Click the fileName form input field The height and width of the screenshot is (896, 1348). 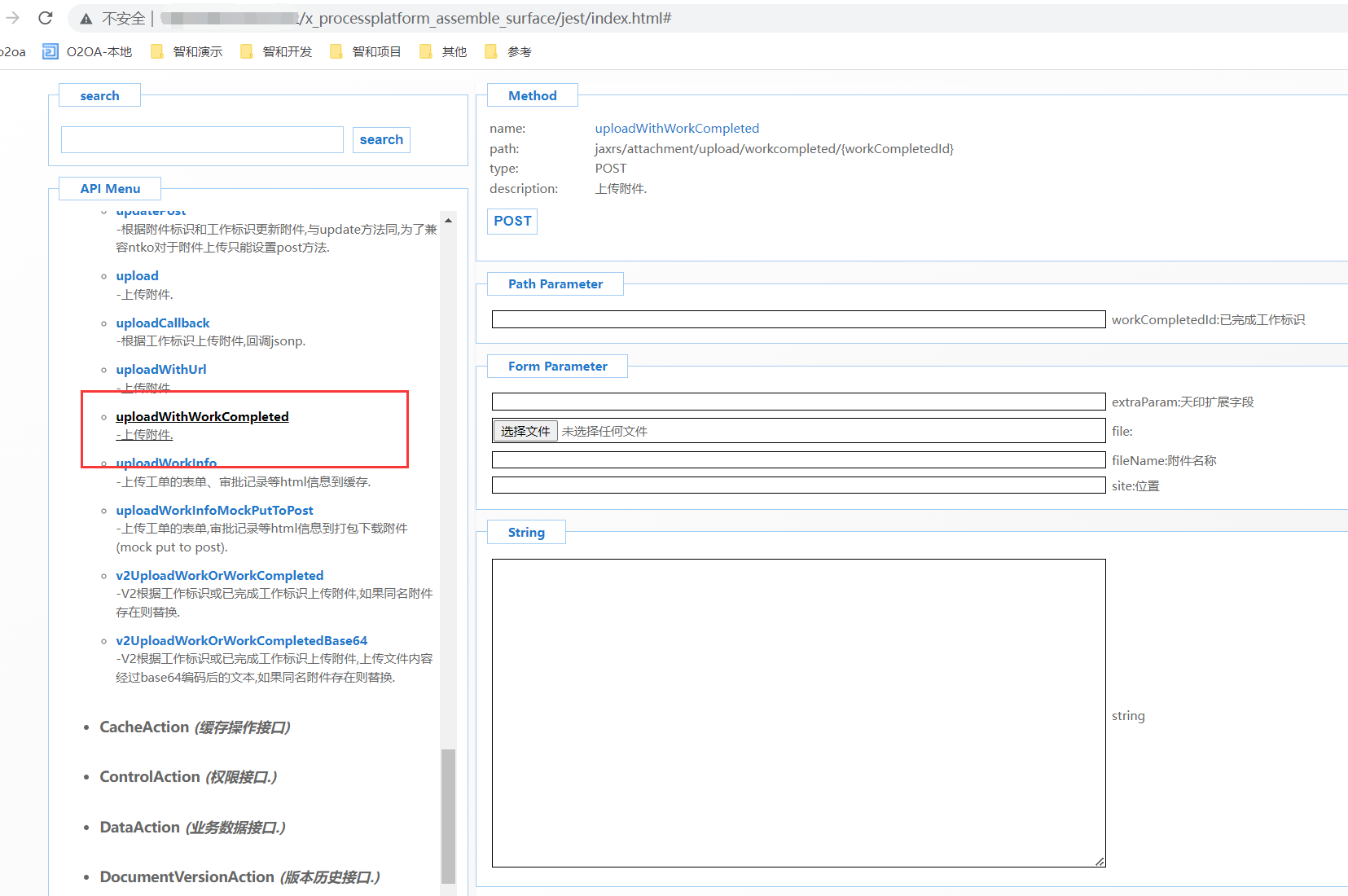pos(798,460)
